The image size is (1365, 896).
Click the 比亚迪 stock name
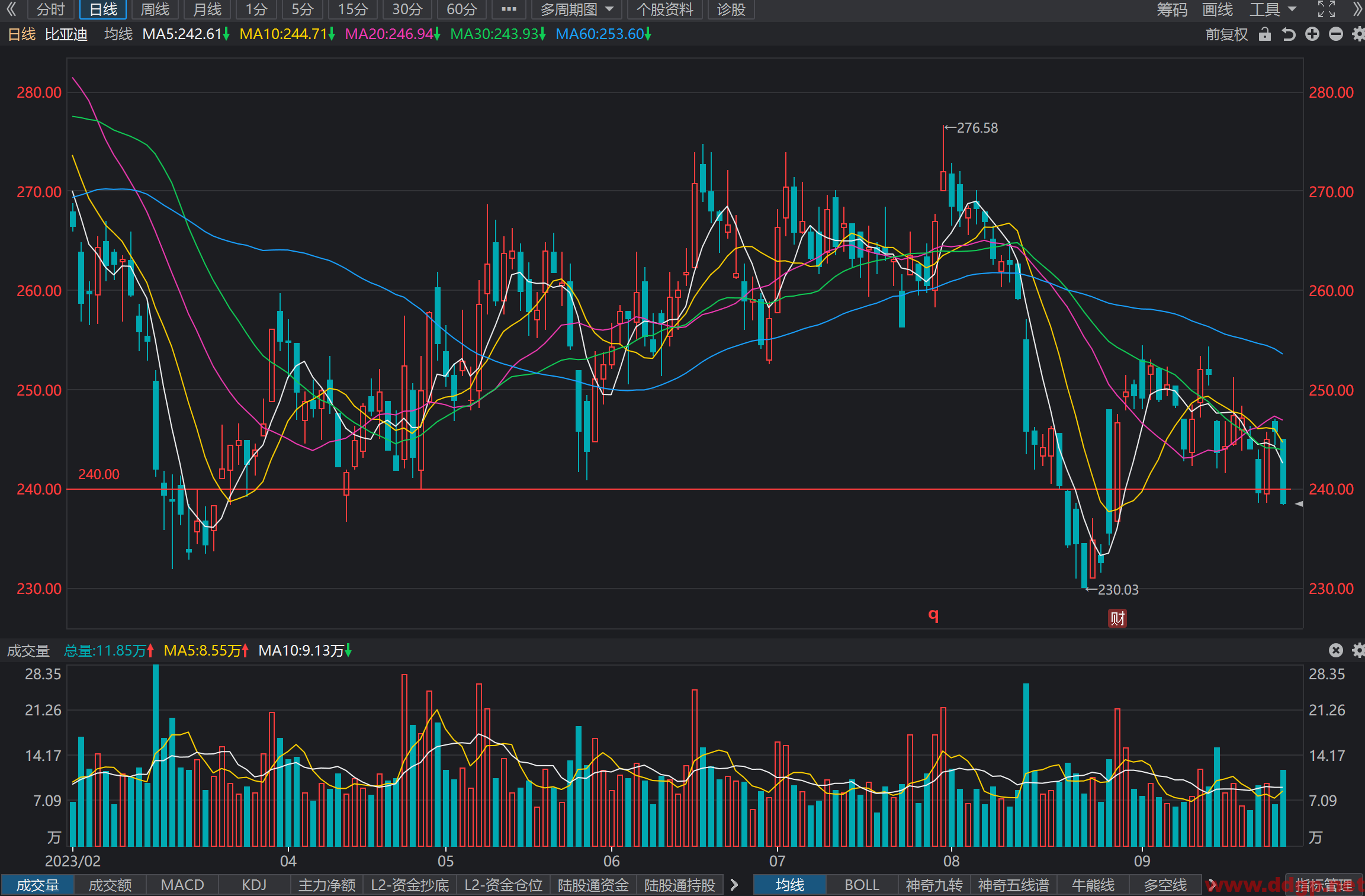click(x=66, y=34)
